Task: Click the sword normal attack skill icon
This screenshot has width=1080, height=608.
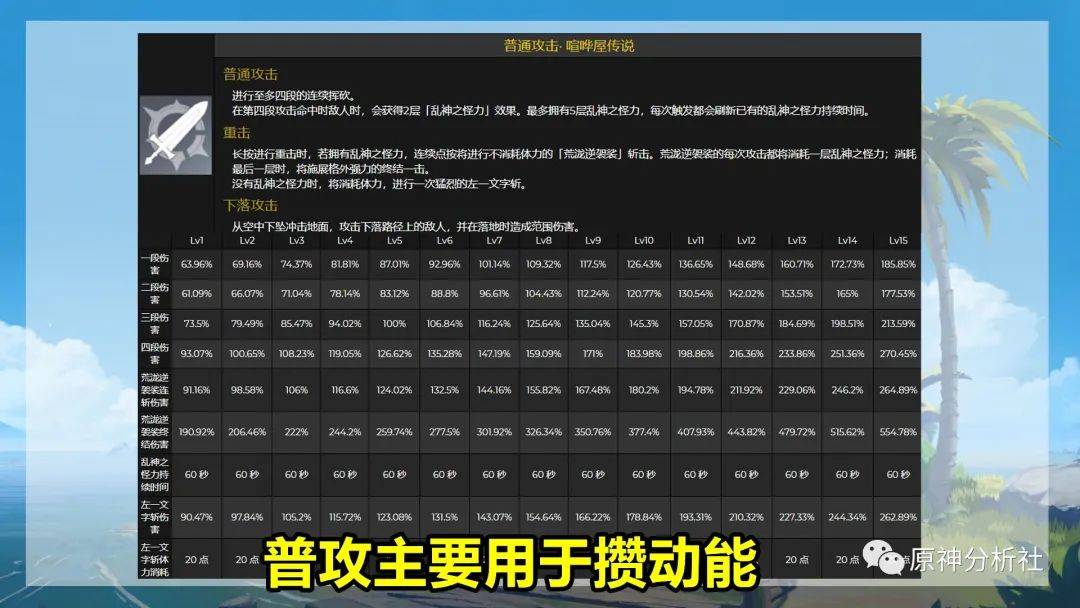Action: tap(176, 135)
